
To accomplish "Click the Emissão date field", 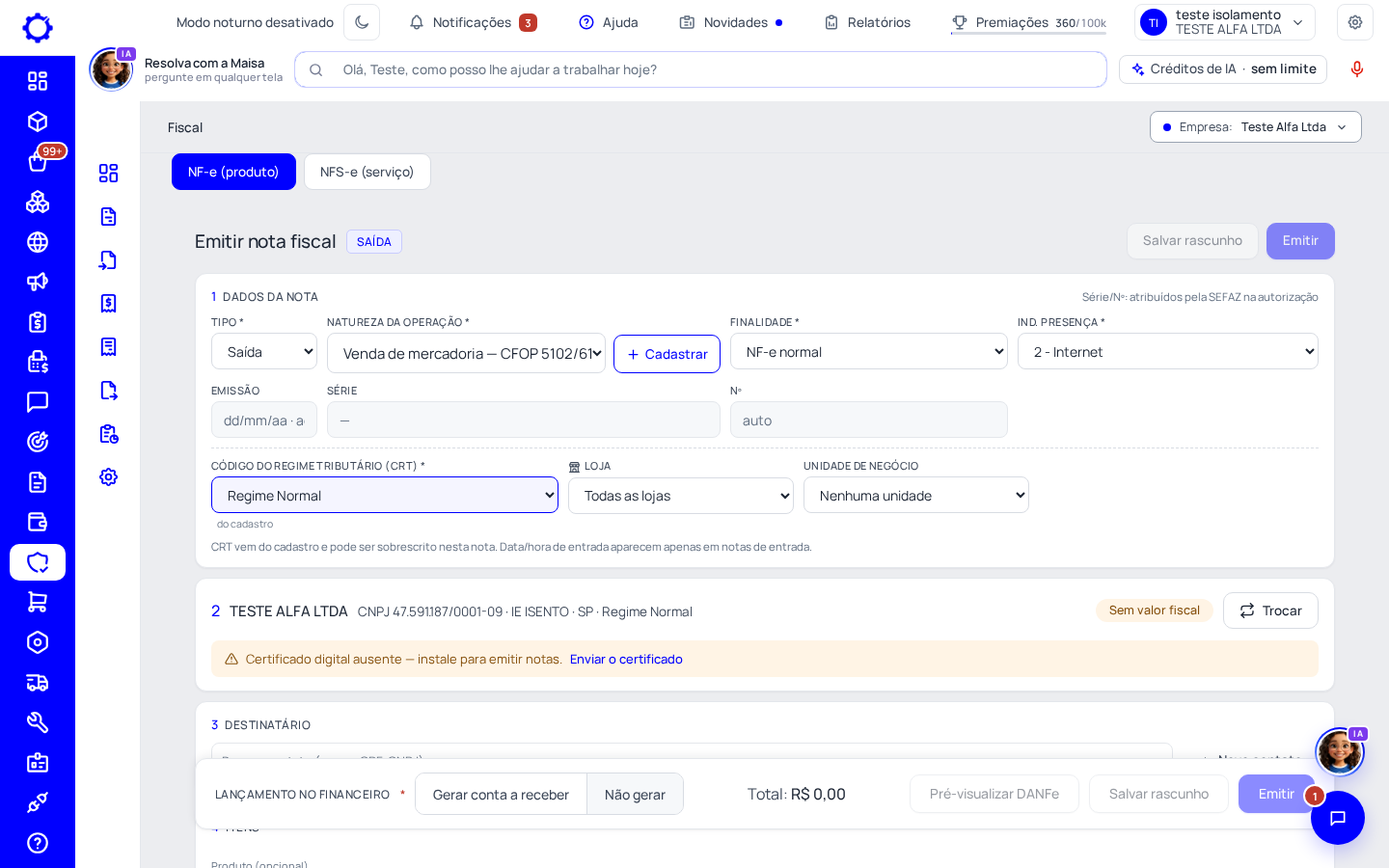I will click(264, 420).
